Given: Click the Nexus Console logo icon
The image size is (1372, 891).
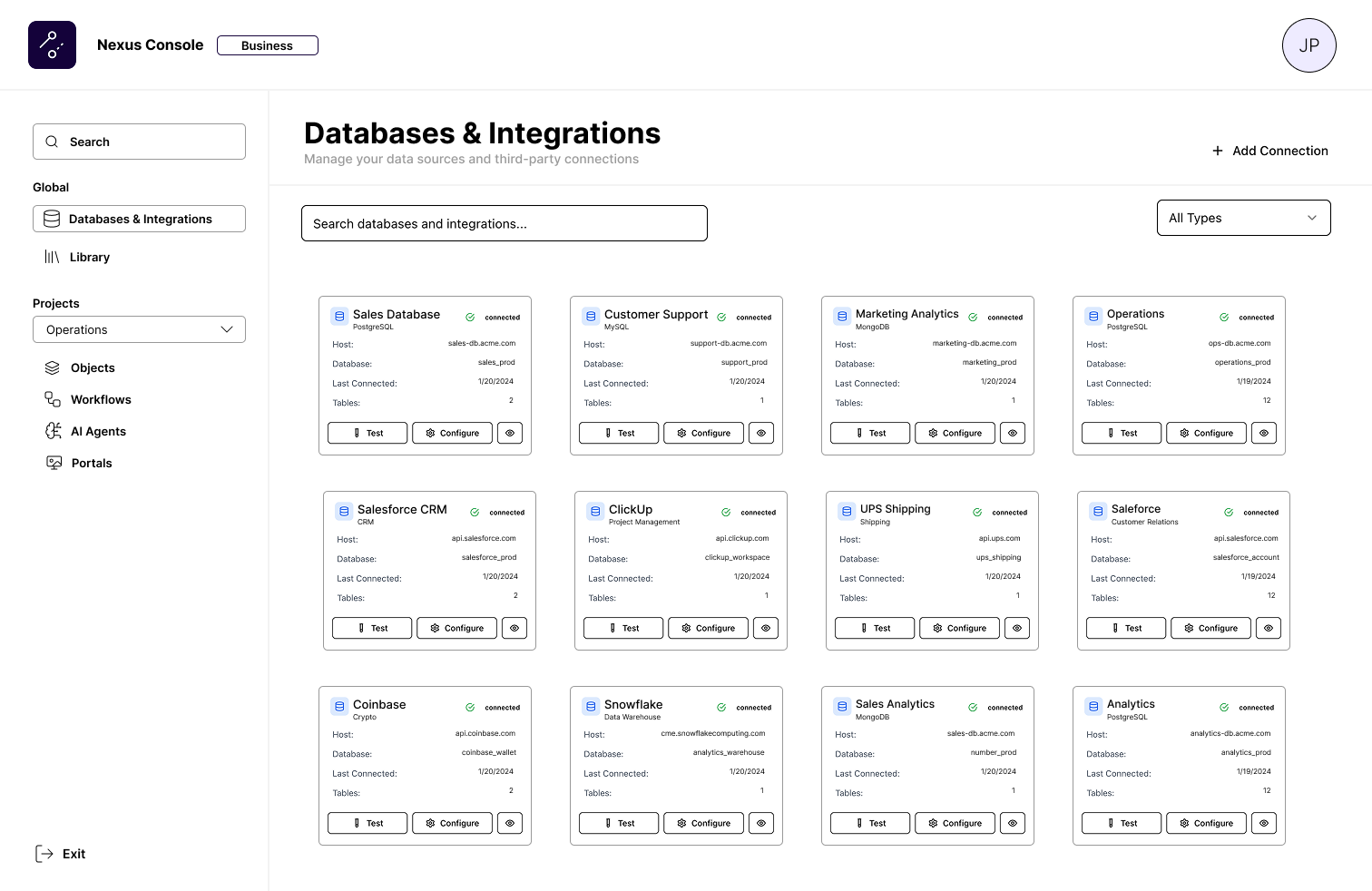Looking at the screenshot, I should pyautogui.click(x=52, y=45).
